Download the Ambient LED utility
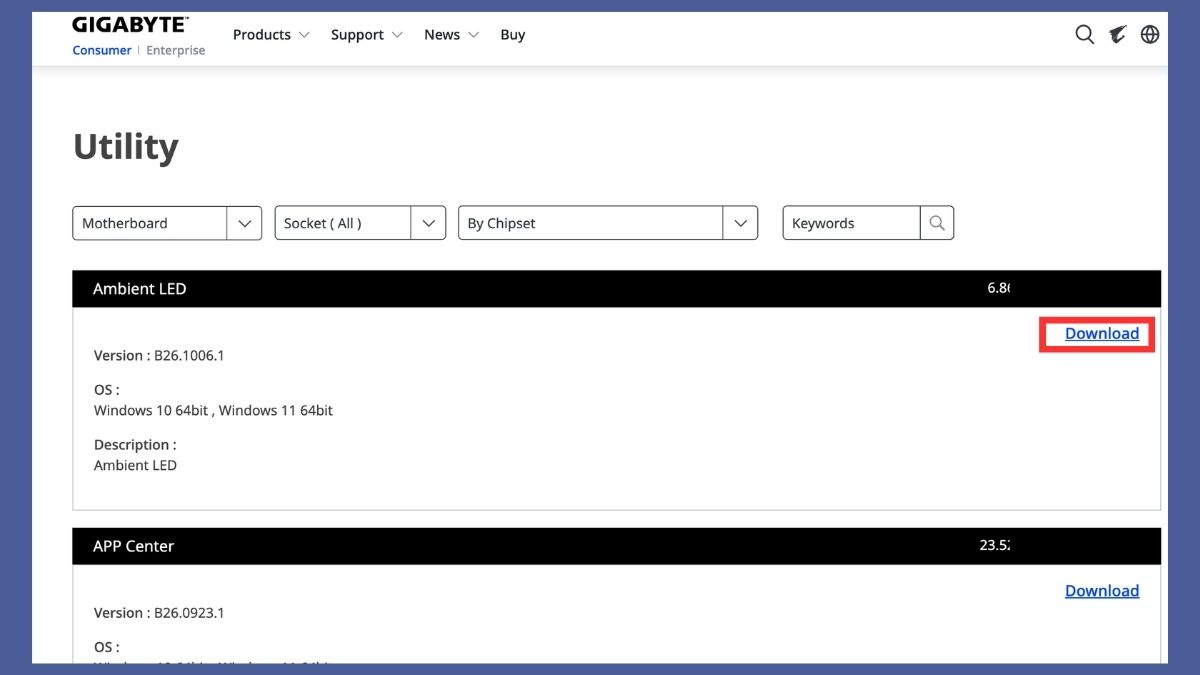This screenshot has height=675, width=1200. (x=1101, y=334)
